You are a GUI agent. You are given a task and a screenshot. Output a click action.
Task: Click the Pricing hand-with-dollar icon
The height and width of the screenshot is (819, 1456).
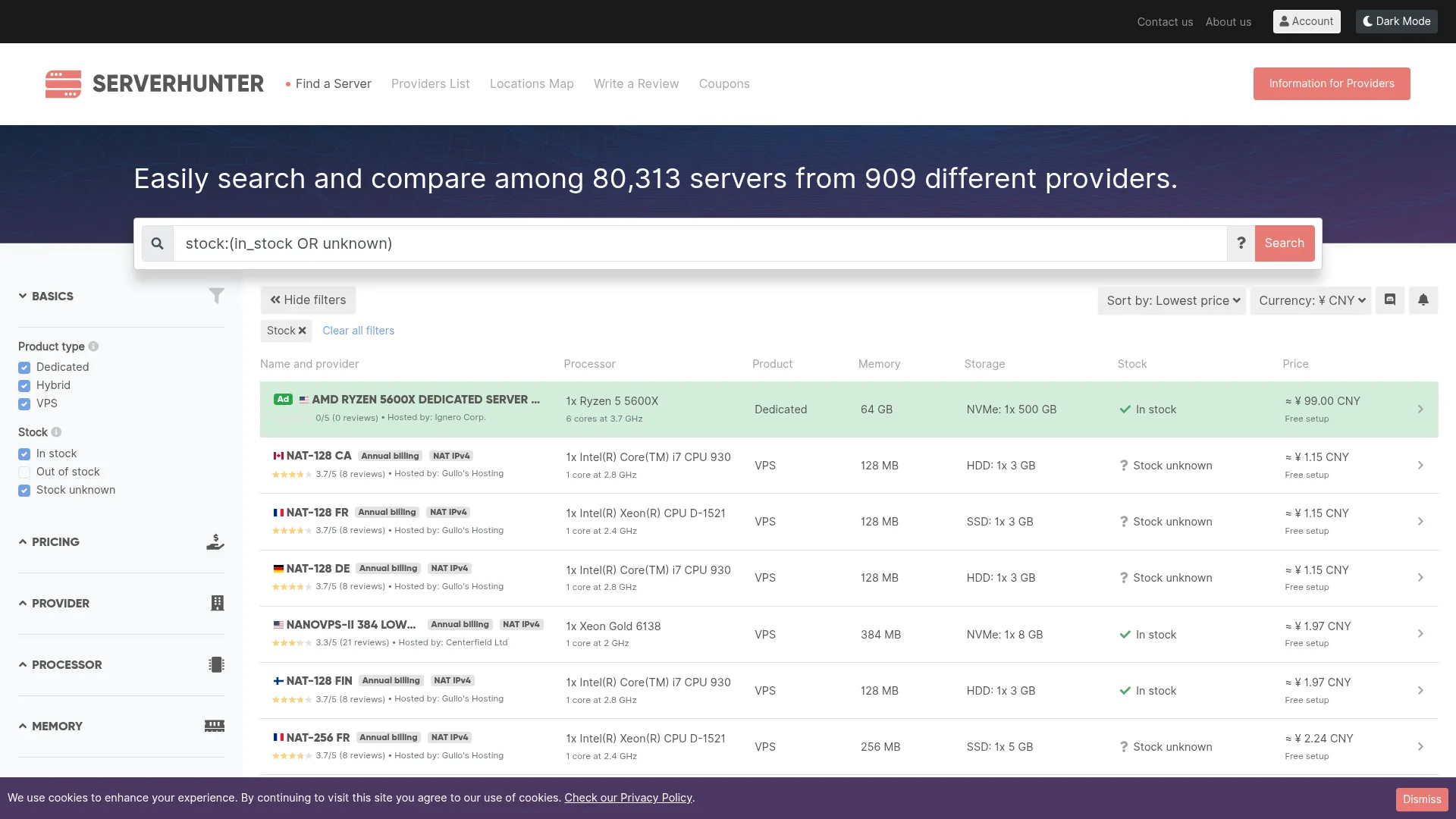(x=215, y=541)
